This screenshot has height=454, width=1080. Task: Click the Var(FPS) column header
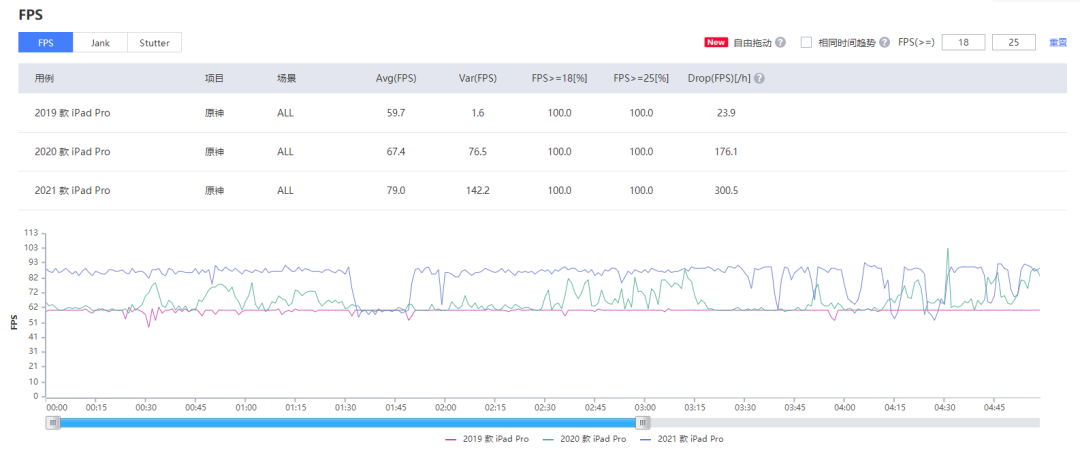478,79
